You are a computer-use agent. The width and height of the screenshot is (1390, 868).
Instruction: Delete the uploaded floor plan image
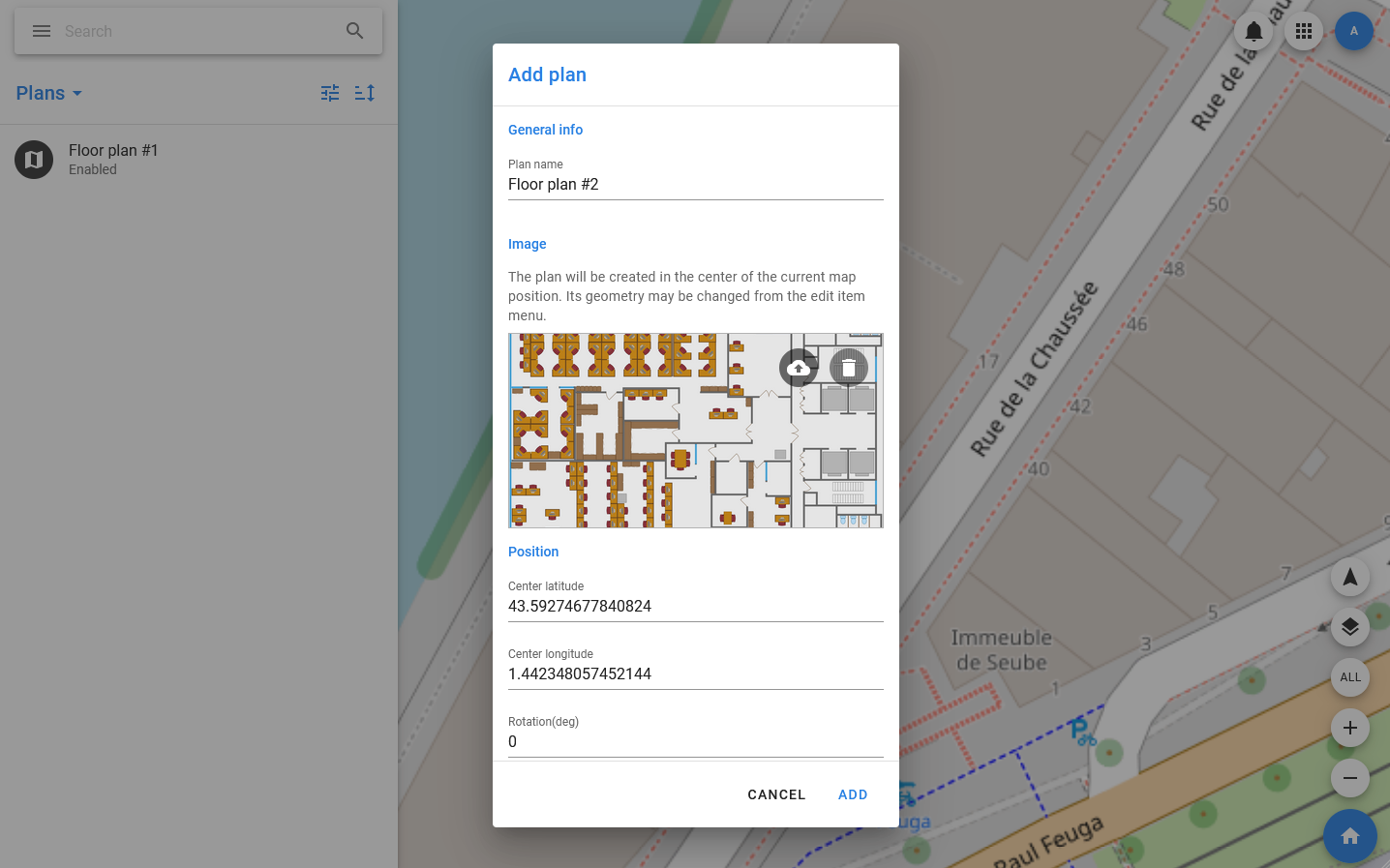pyautogui.click(x=849, y=368)
